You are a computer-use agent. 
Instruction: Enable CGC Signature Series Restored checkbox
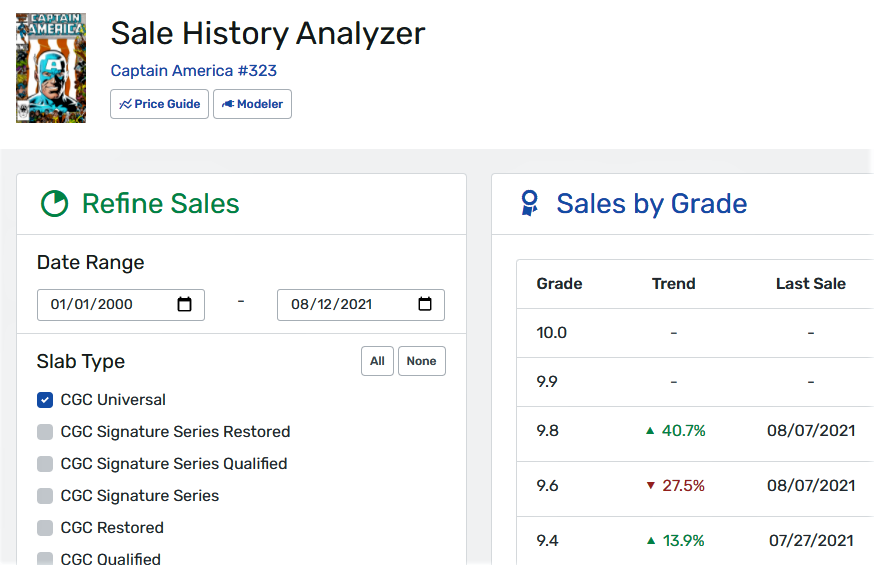tap(45, 432)
